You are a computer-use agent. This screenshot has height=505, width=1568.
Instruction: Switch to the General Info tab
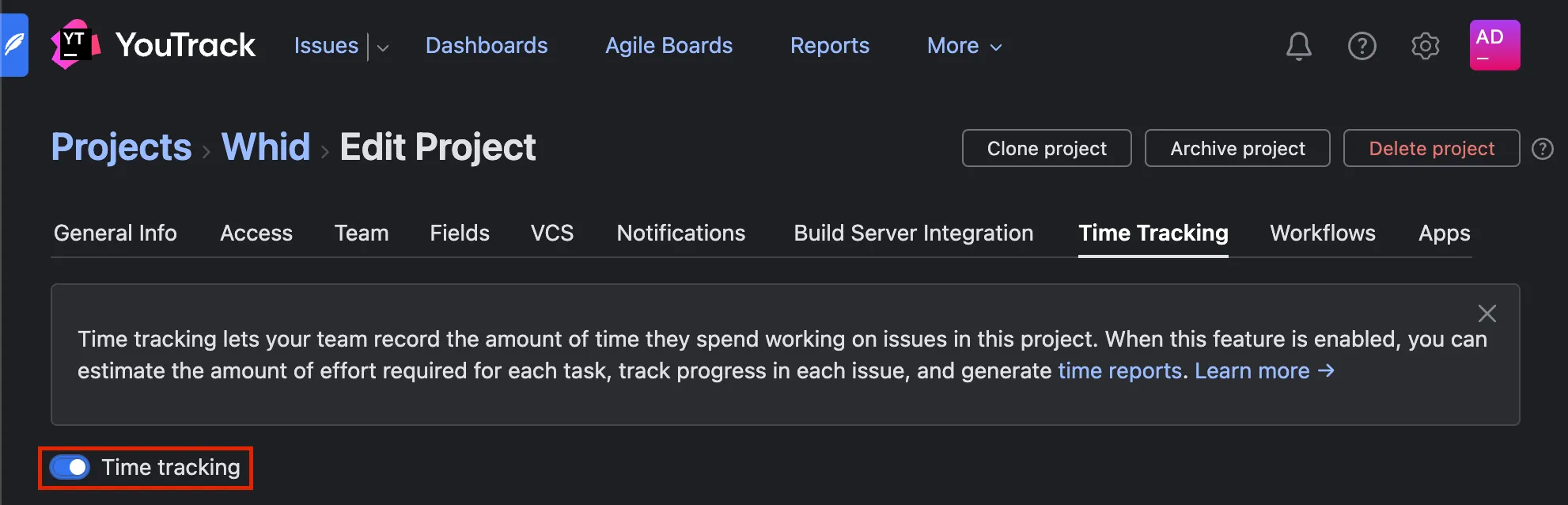pyautogui.click(x=116, y=233)
